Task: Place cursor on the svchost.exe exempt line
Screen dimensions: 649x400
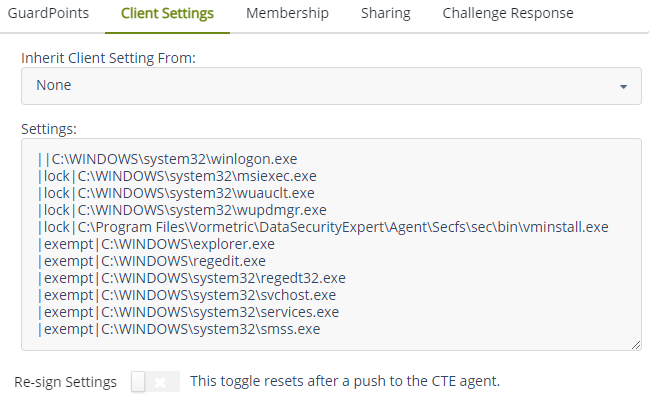Action: click(x=186, y=295)
